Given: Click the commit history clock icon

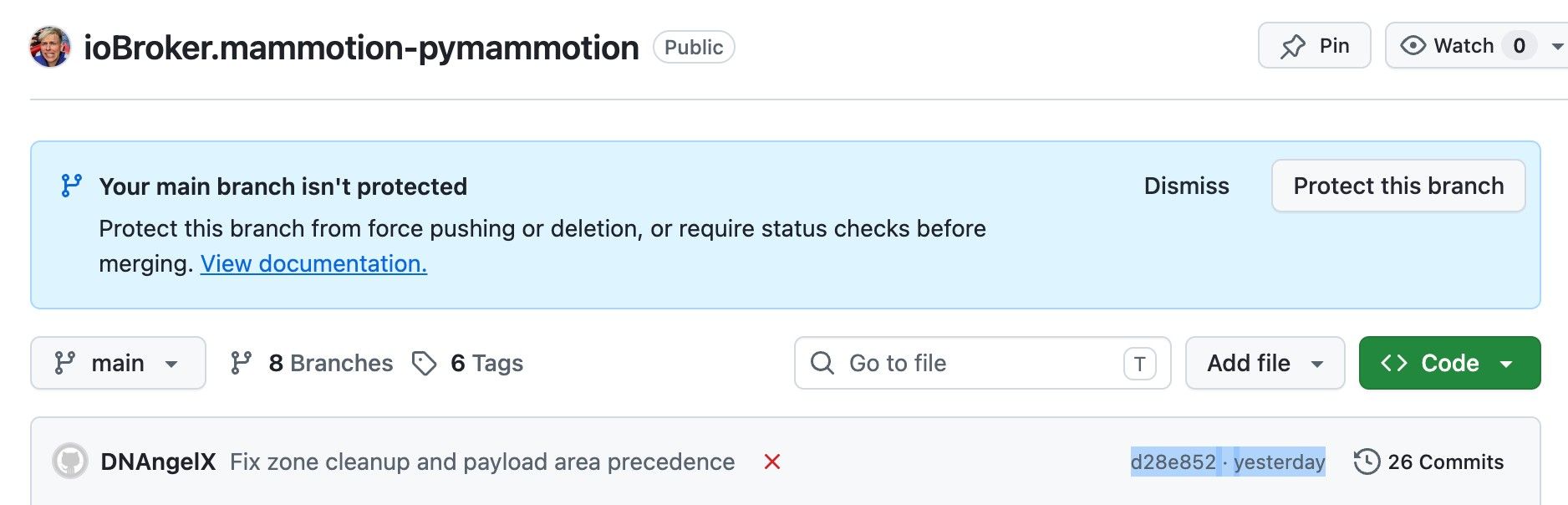Looking at the screenshot, I should 1367,462.
